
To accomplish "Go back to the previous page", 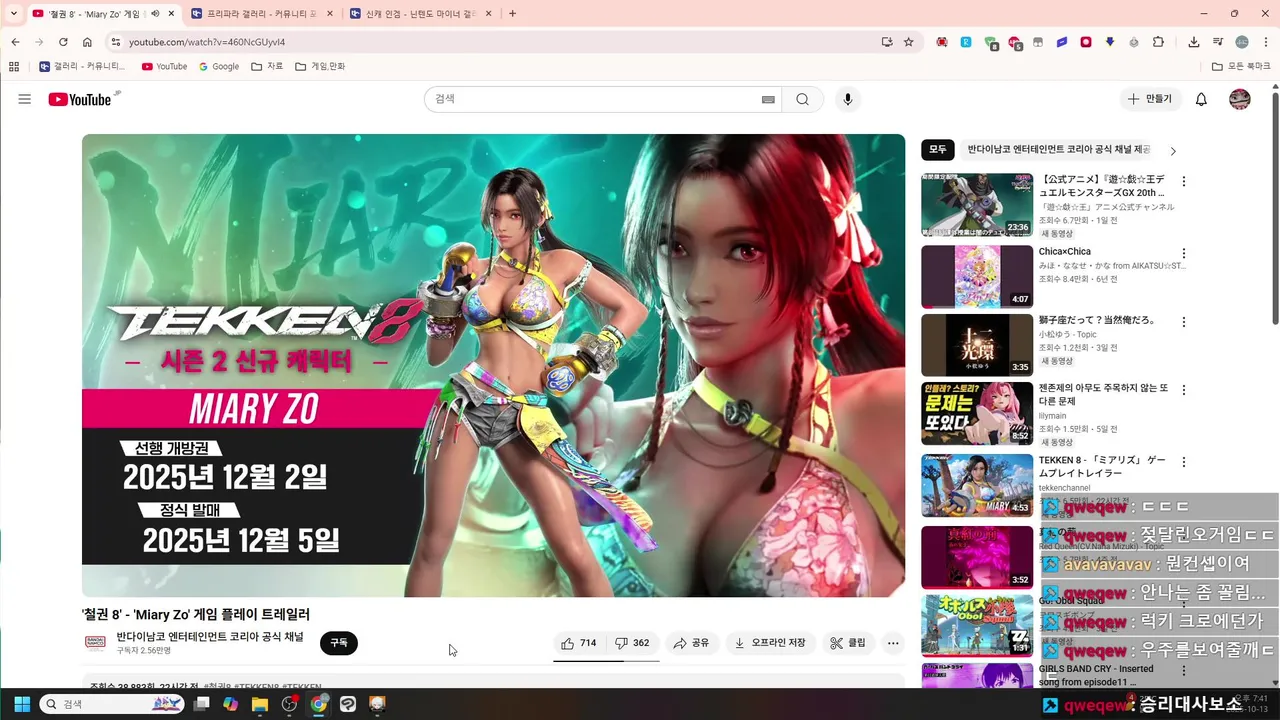I will (15, 42).
